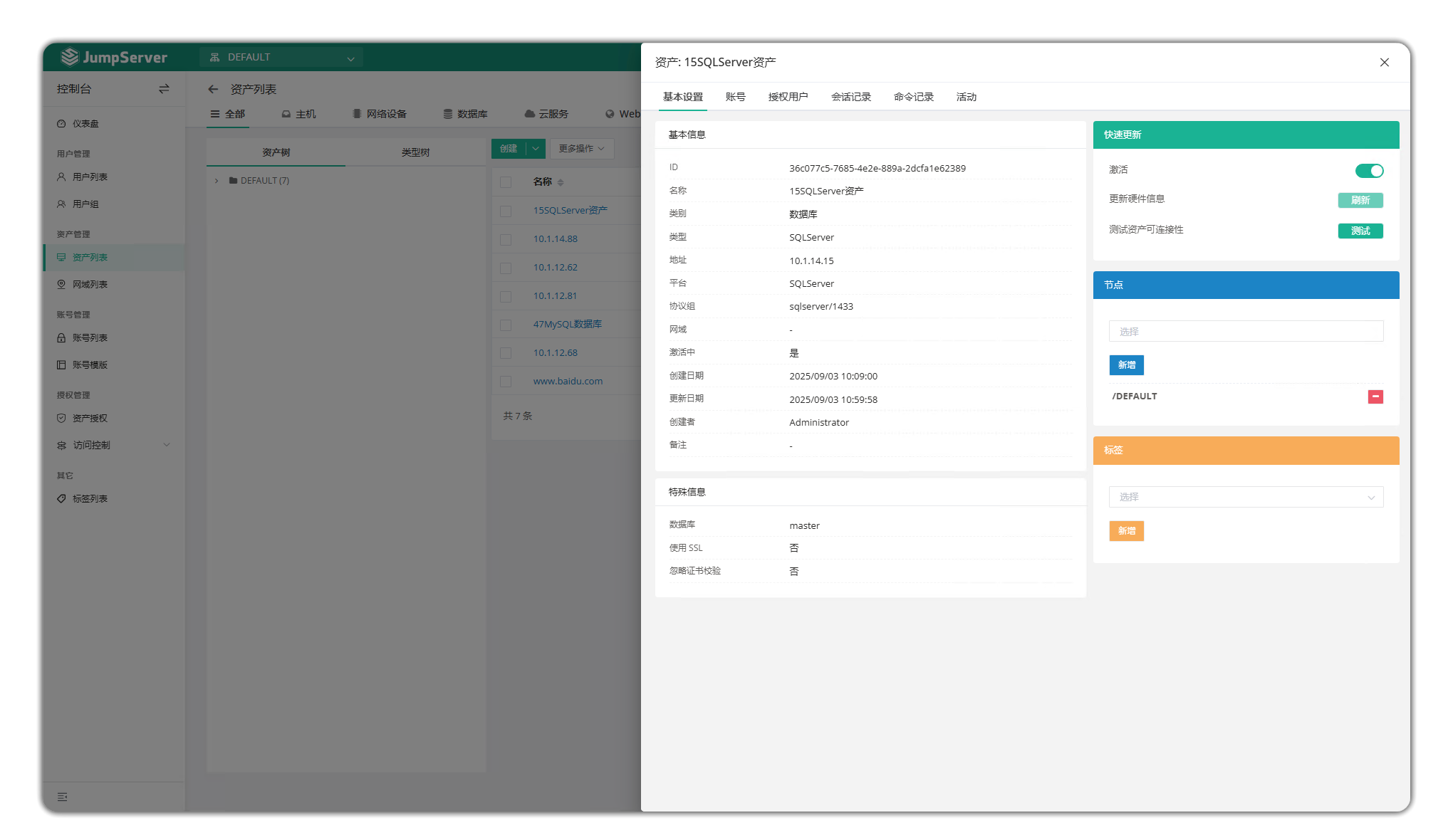Check the box for 10.1.14.88 row
1453x840 pixels.
pyautogui.click(x=506, y=239)
